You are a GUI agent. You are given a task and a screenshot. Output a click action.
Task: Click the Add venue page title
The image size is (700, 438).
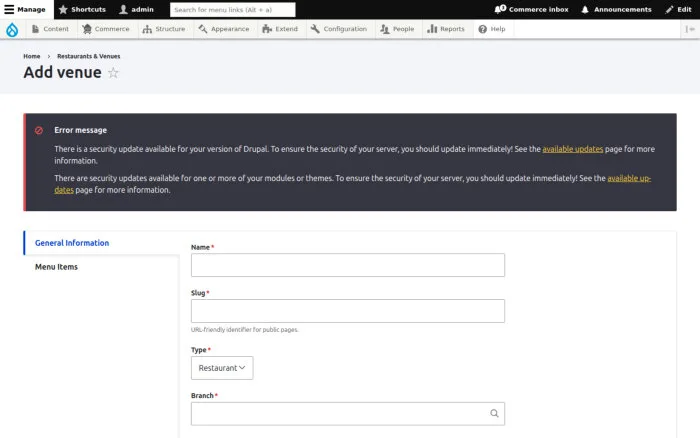coord(62,72)
